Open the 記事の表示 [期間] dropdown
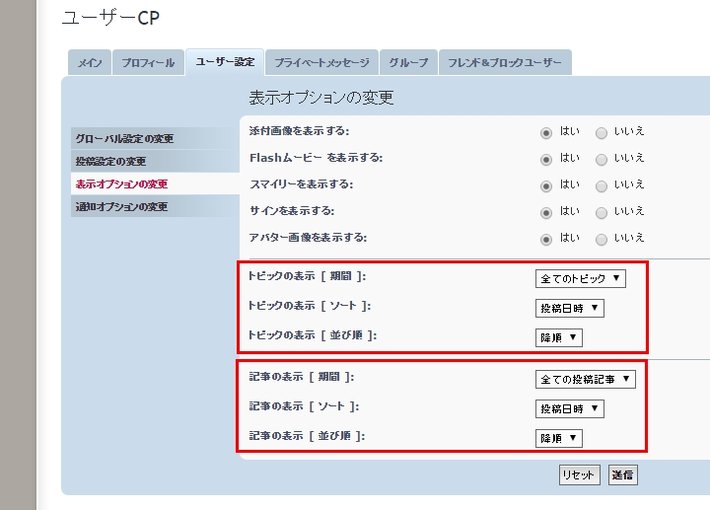710x510 pixels. [585, 379]
